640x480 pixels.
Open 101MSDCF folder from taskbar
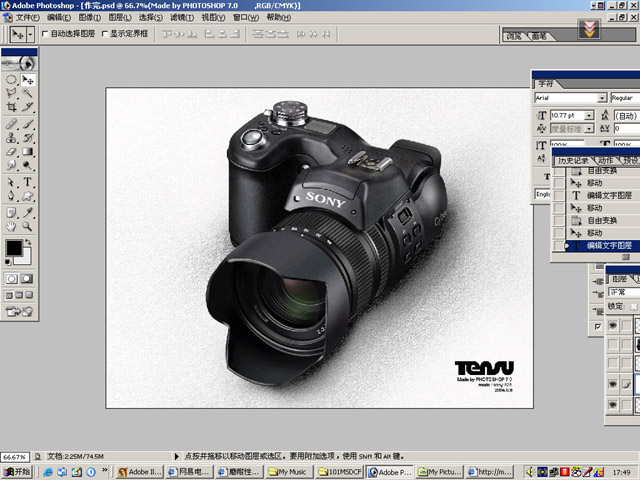click(x=339, y=472)
